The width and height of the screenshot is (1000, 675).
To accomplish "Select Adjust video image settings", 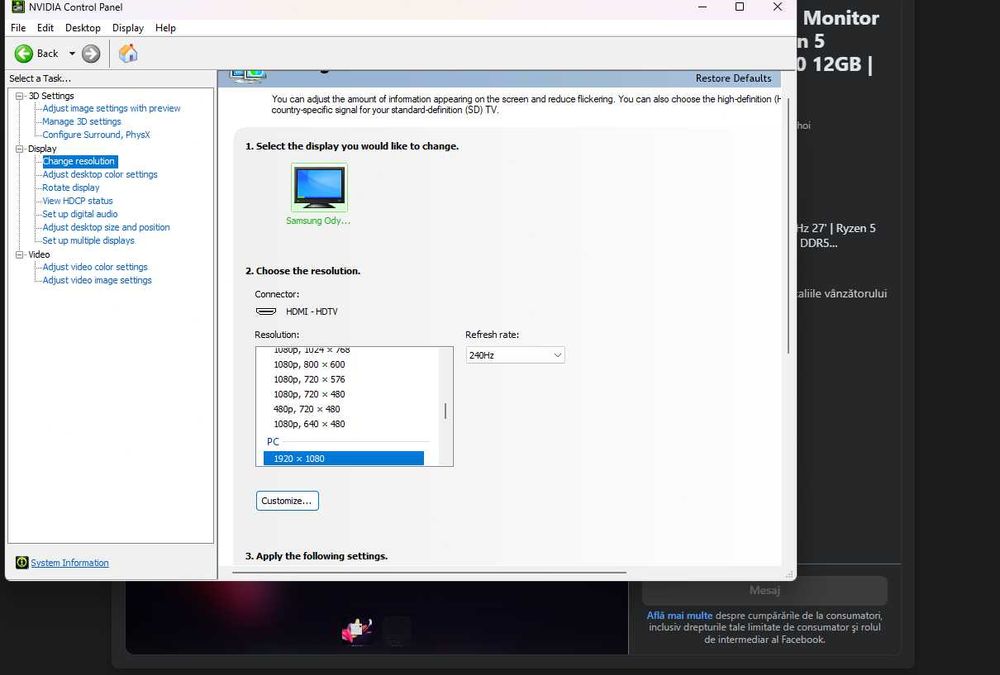I will pos(97,280).
